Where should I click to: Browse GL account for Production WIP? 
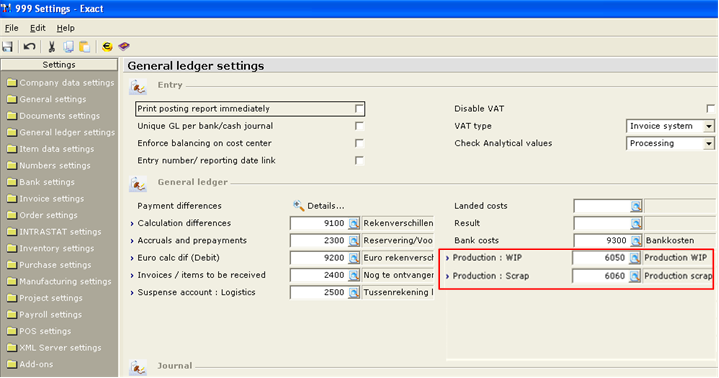[x=635, y=258]
